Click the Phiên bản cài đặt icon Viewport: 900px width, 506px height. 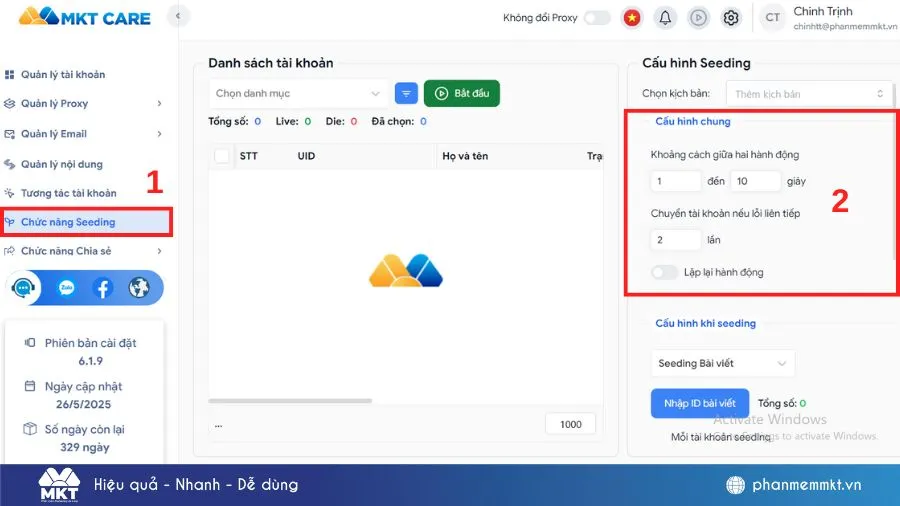coord(30,342)
